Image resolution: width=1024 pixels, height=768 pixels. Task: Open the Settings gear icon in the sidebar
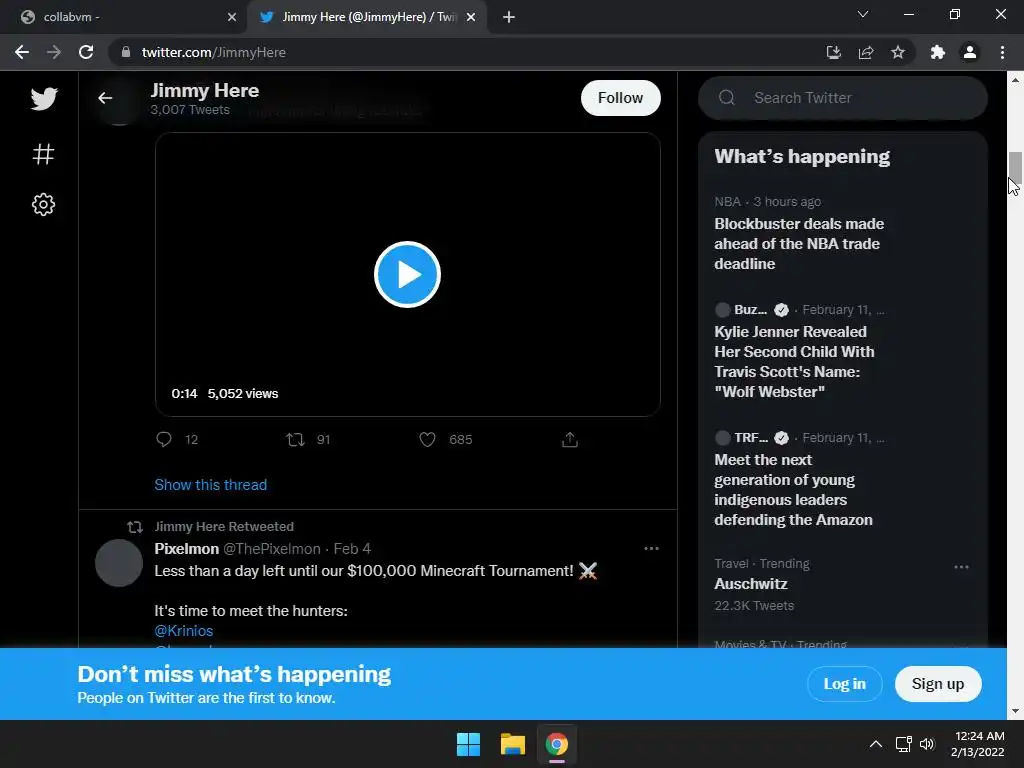pos(43,204)
